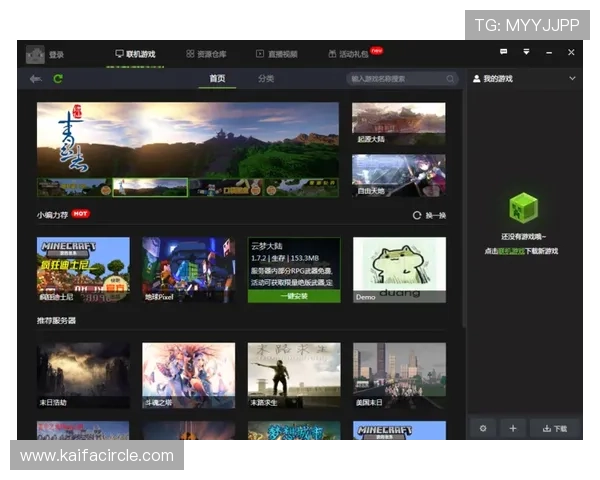Open the 直播视频 tab

point(276,53)
